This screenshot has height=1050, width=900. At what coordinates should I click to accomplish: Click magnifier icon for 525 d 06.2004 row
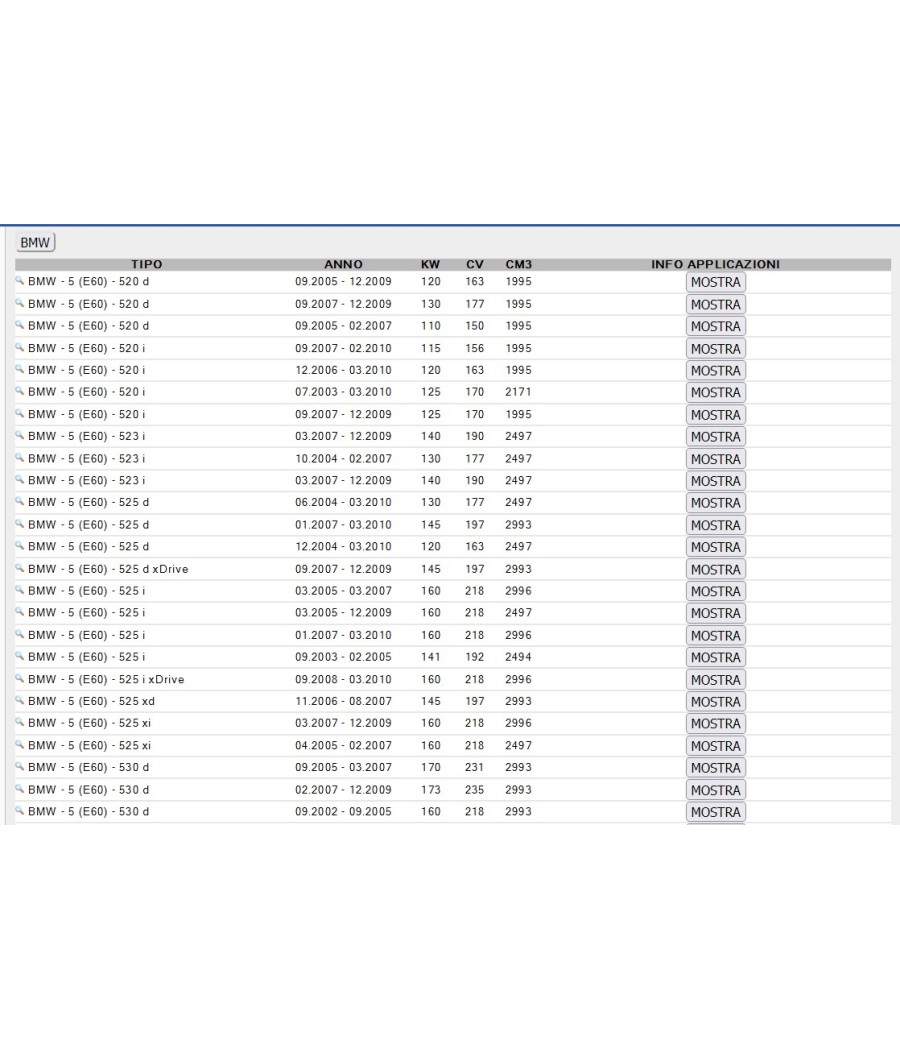[x=20, y=502]
